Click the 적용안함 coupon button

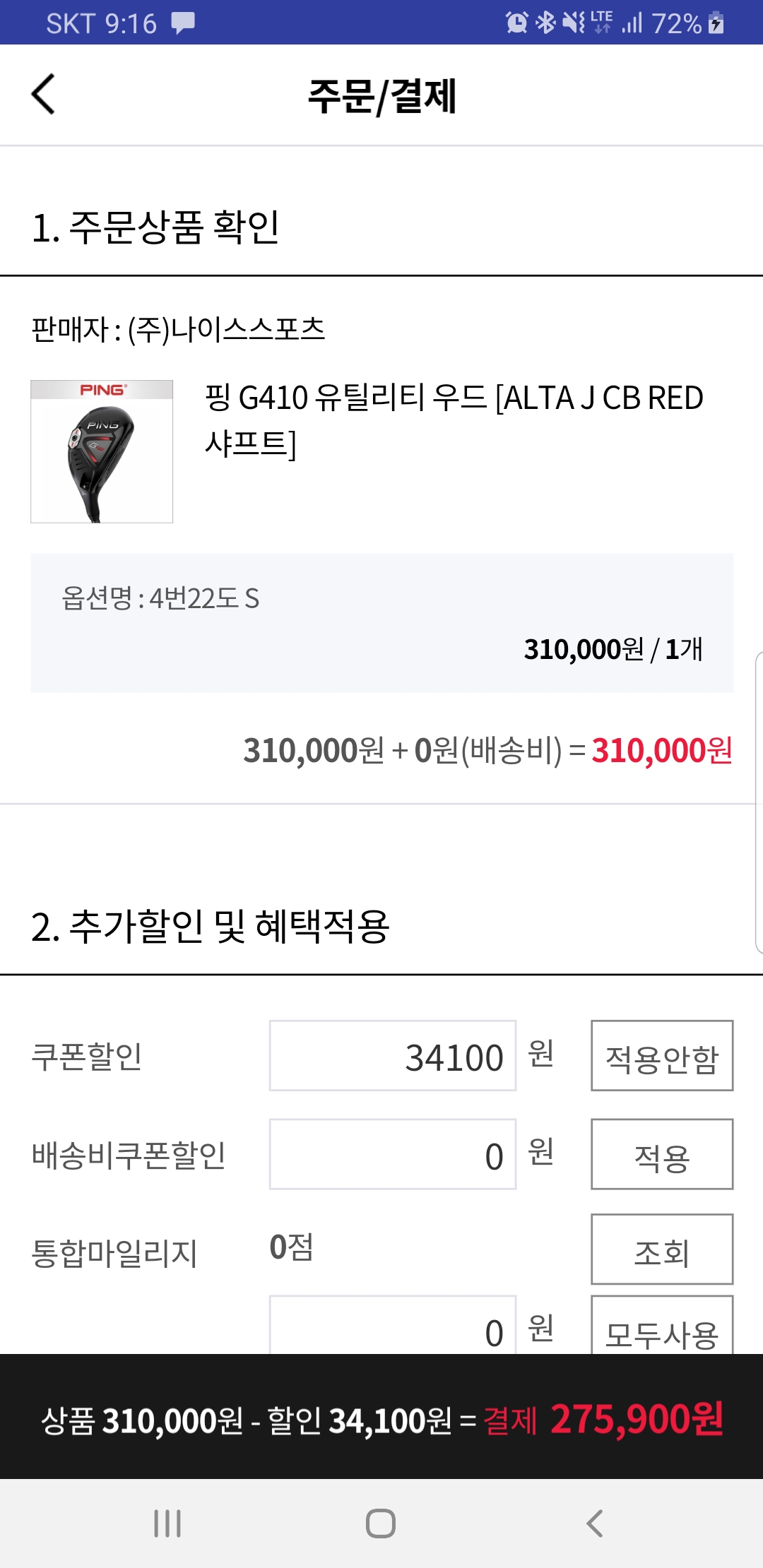pos(661,1056)
